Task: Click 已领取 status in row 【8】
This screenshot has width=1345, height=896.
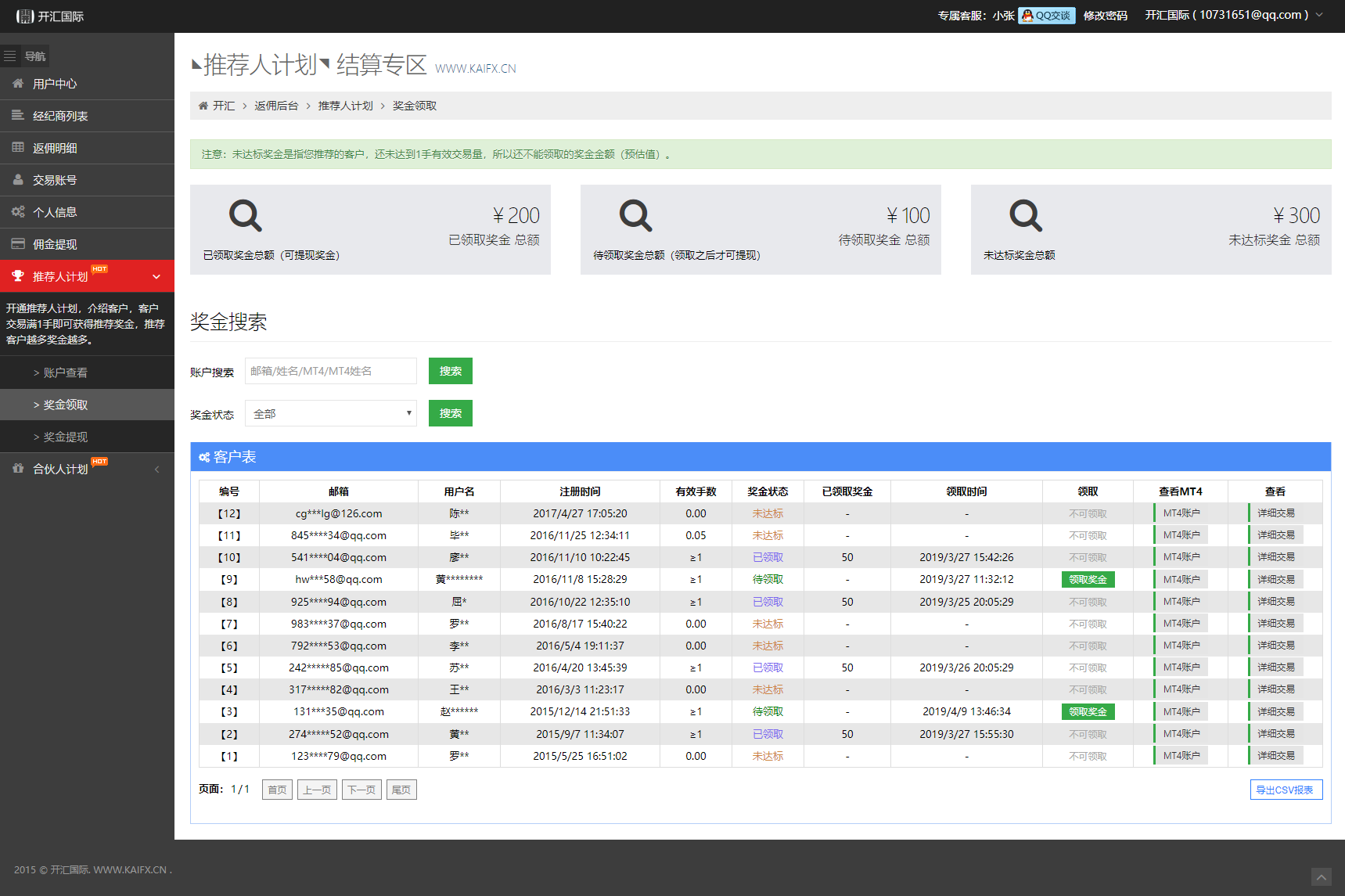Action: point(768,602)
